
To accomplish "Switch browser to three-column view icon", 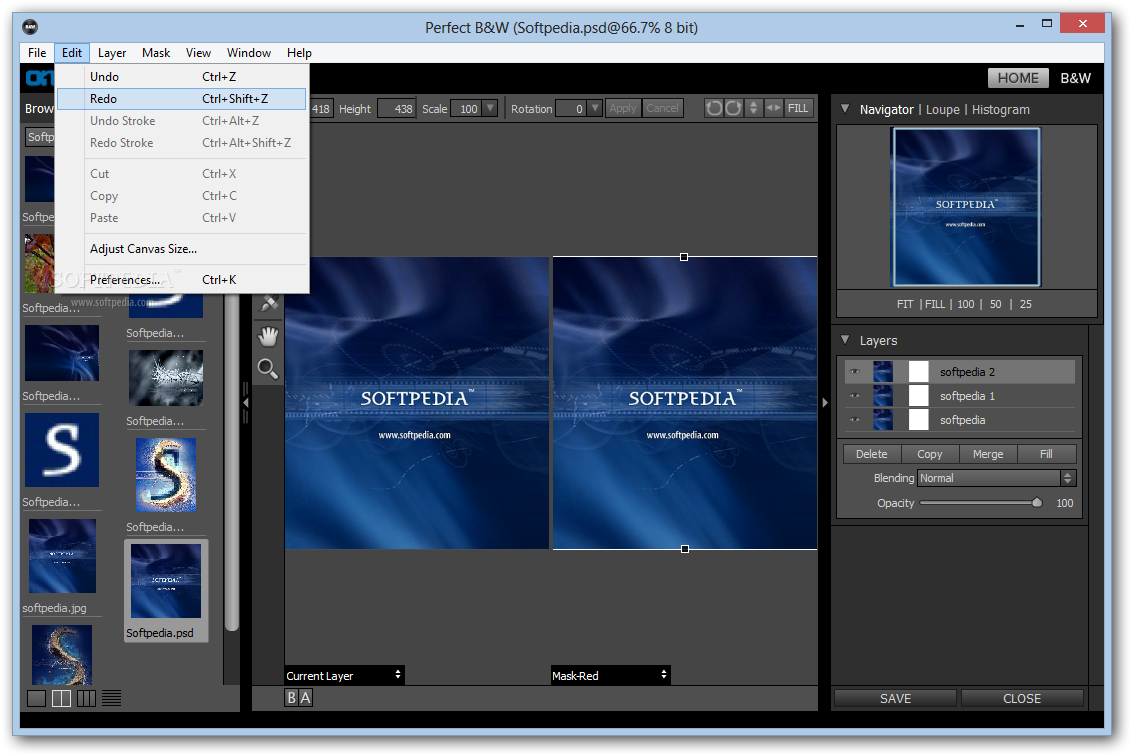I will tap(86, 698).
